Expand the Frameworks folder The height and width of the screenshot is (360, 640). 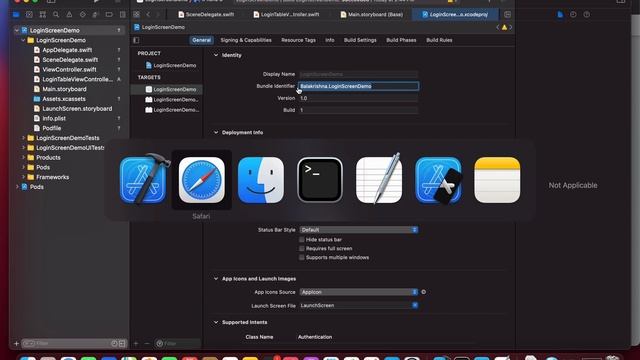click(x=23, y=177)
